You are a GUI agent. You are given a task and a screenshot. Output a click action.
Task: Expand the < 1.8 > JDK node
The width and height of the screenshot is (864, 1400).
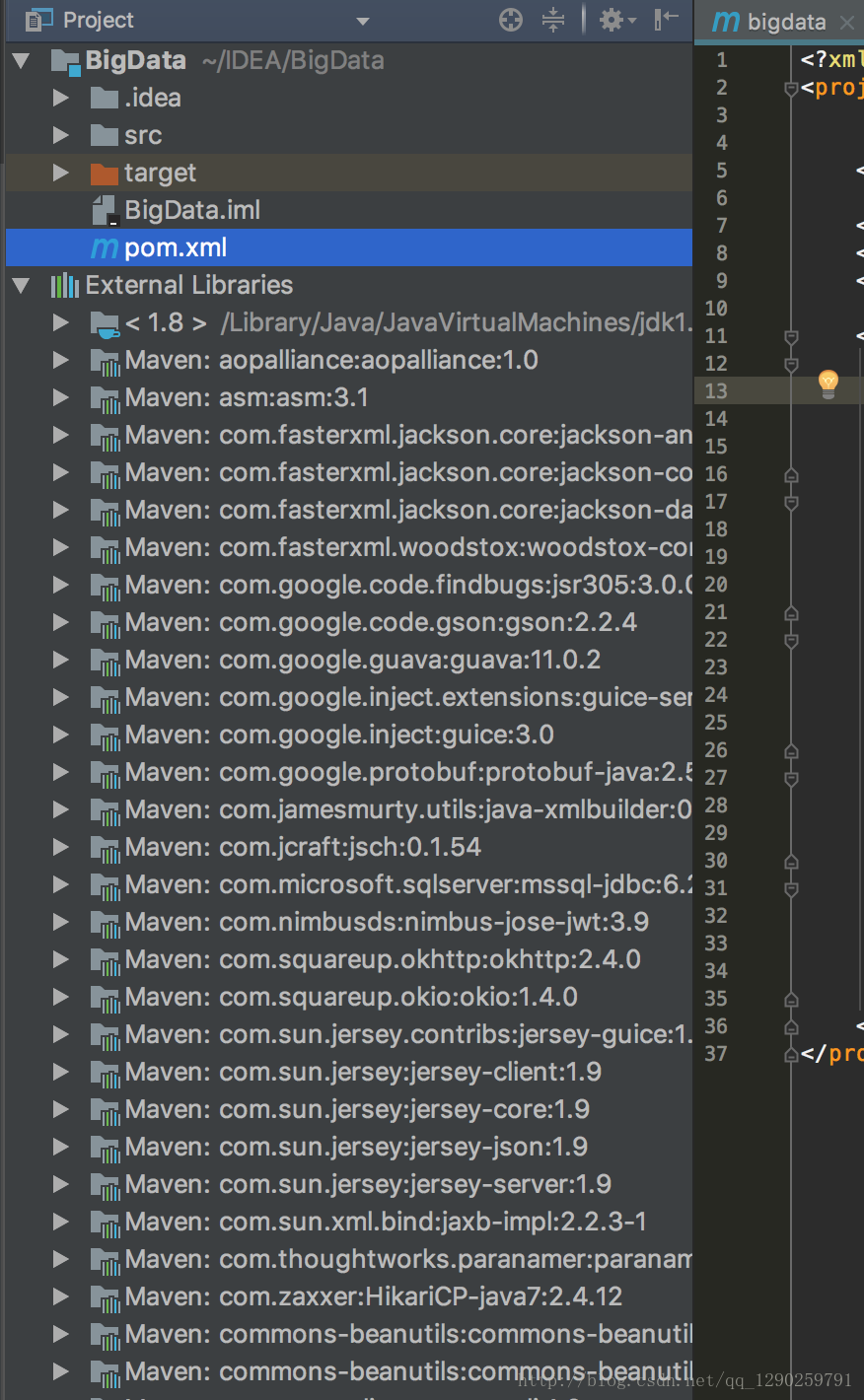pos(61,322)
